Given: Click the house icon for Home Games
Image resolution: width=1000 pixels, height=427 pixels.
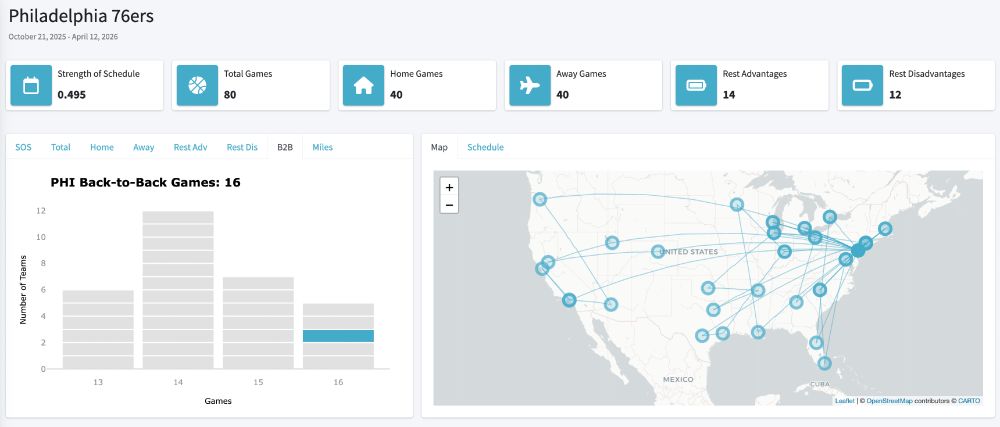Looking at the screenshot, I should tap(364, 85).
